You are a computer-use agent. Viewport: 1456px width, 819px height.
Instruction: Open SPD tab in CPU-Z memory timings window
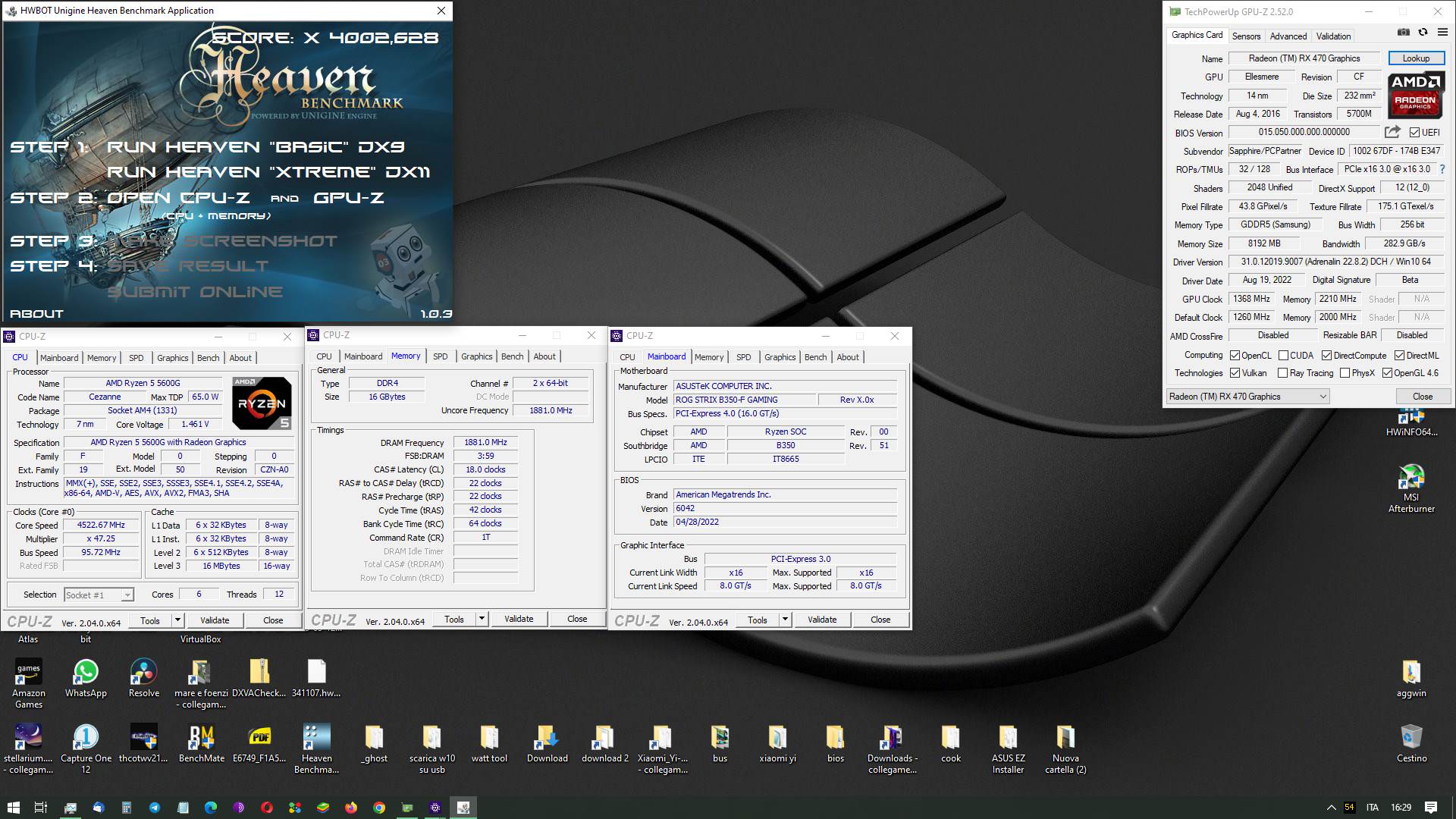pos(440,356)
